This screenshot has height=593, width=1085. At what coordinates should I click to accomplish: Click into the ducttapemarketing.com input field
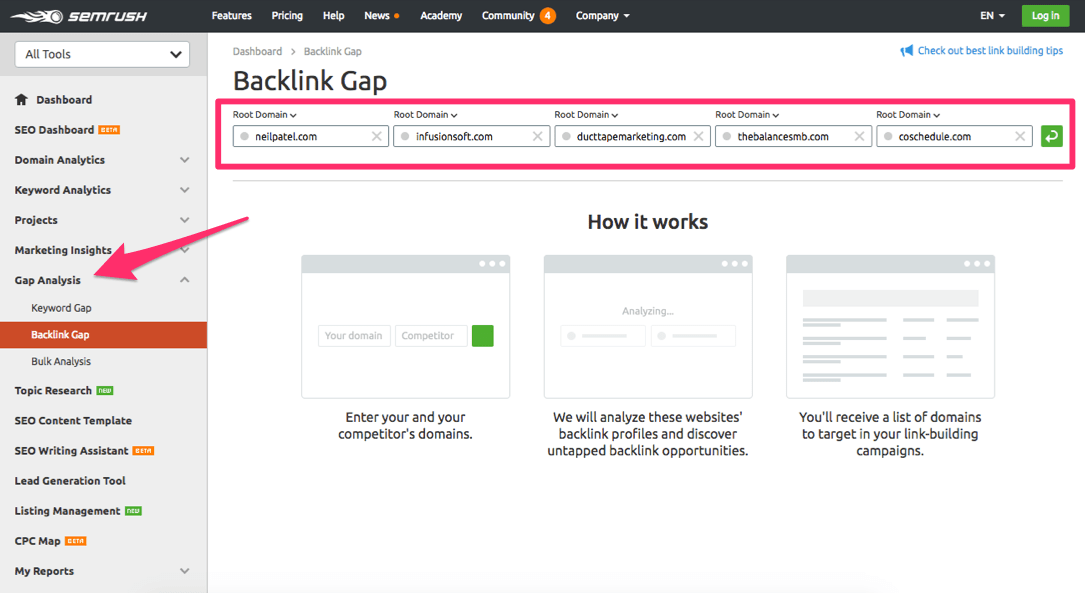(x=632, y=136)
